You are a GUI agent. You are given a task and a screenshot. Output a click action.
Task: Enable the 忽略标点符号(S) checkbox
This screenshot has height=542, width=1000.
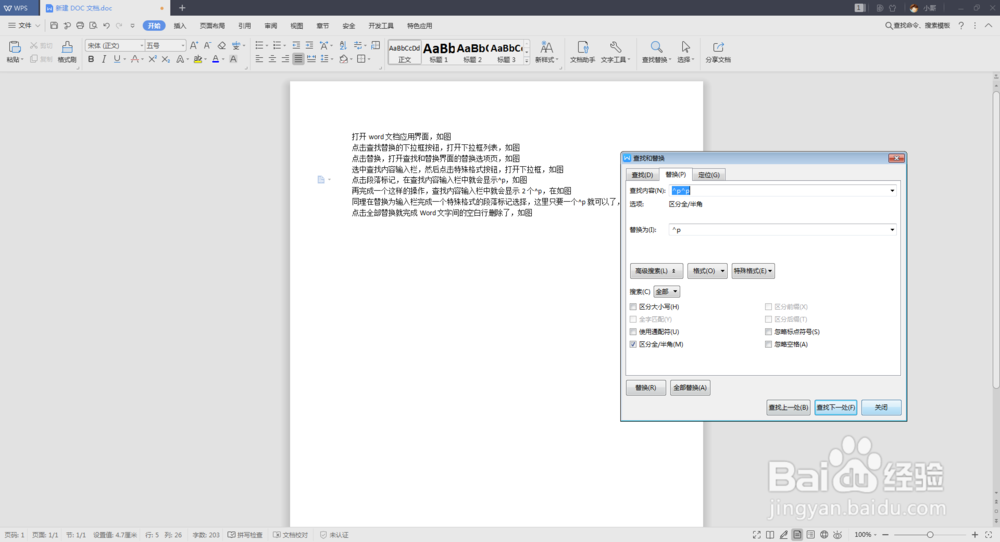pos(768,332)
